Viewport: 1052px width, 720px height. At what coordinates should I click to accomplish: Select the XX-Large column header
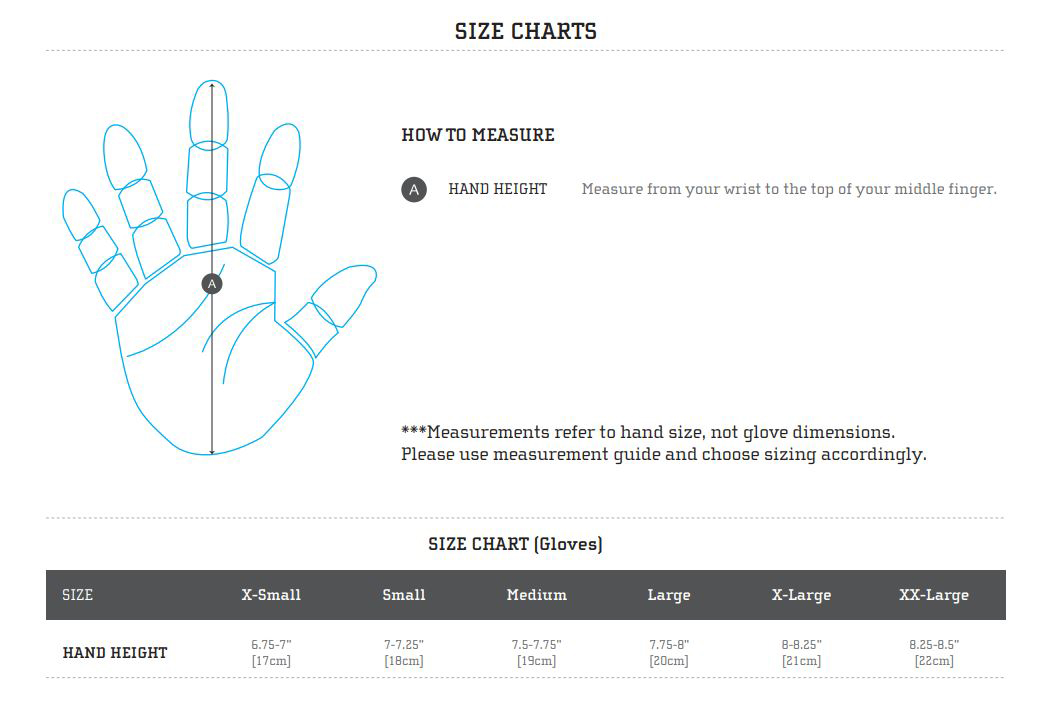point(934,595)
